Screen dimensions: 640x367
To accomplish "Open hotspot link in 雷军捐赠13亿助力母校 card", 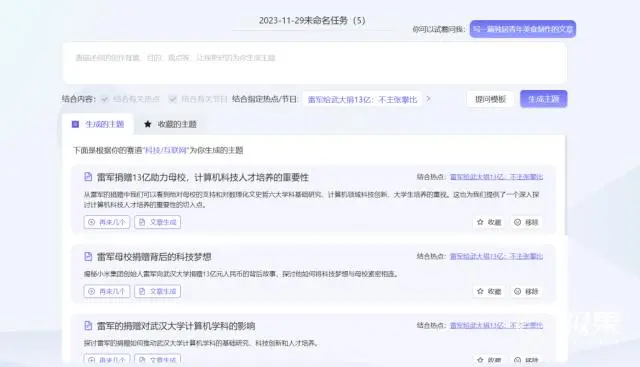I will pos(496,177).
